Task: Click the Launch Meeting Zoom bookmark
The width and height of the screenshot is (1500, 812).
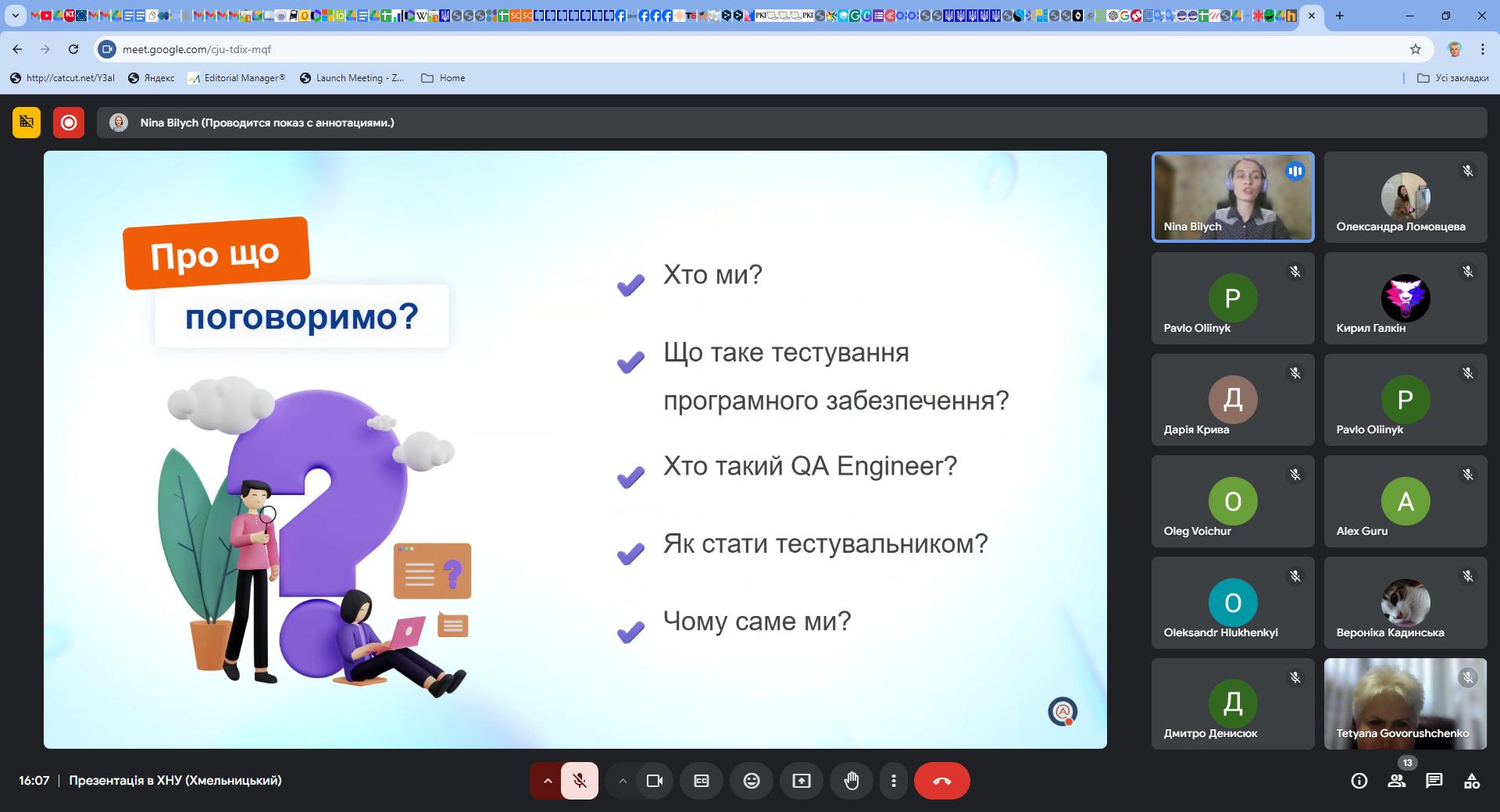Action: click(352, 78)
